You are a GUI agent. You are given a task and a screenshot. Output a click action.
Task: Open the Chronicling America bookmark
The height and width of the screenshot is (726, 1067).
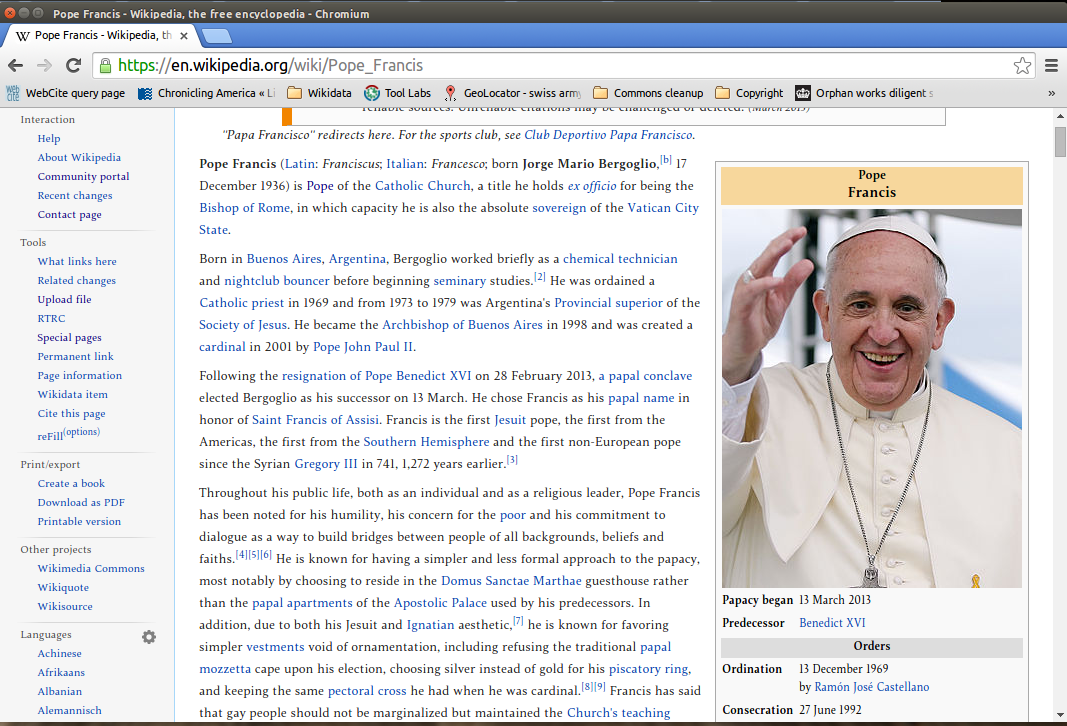point(207,93)
